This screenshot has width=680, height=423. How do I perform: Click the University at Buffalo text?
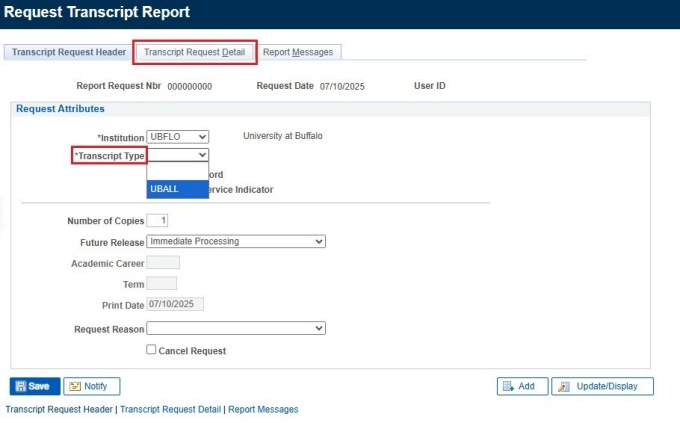(x=283, y=136)
